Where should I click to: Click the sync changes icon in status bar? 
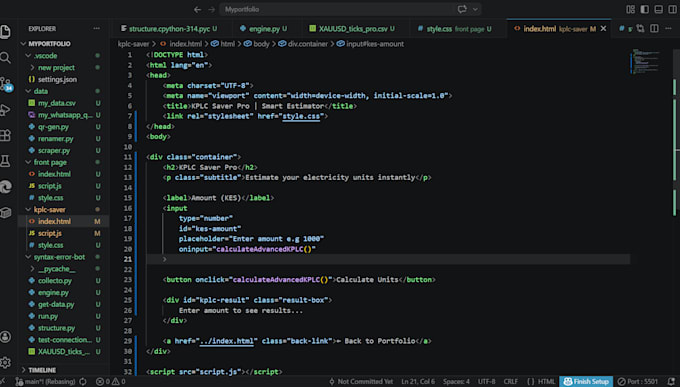click(83, 382)
